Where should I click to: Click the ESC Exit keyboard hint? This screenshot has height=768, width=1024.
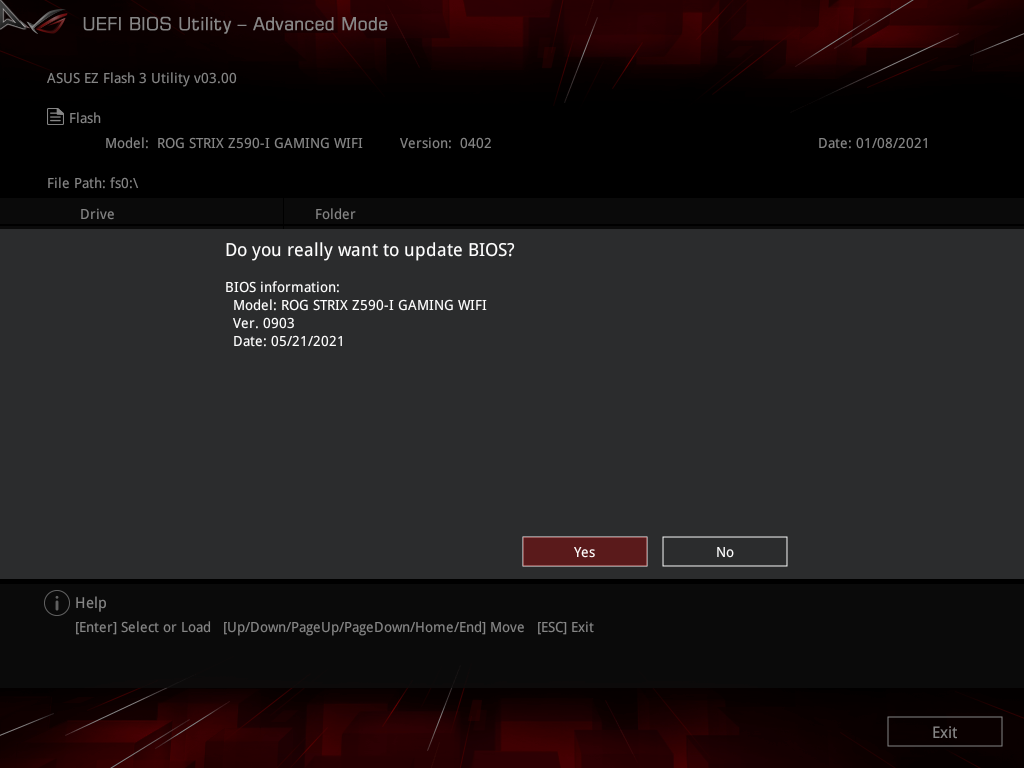[x=566, y=627]
